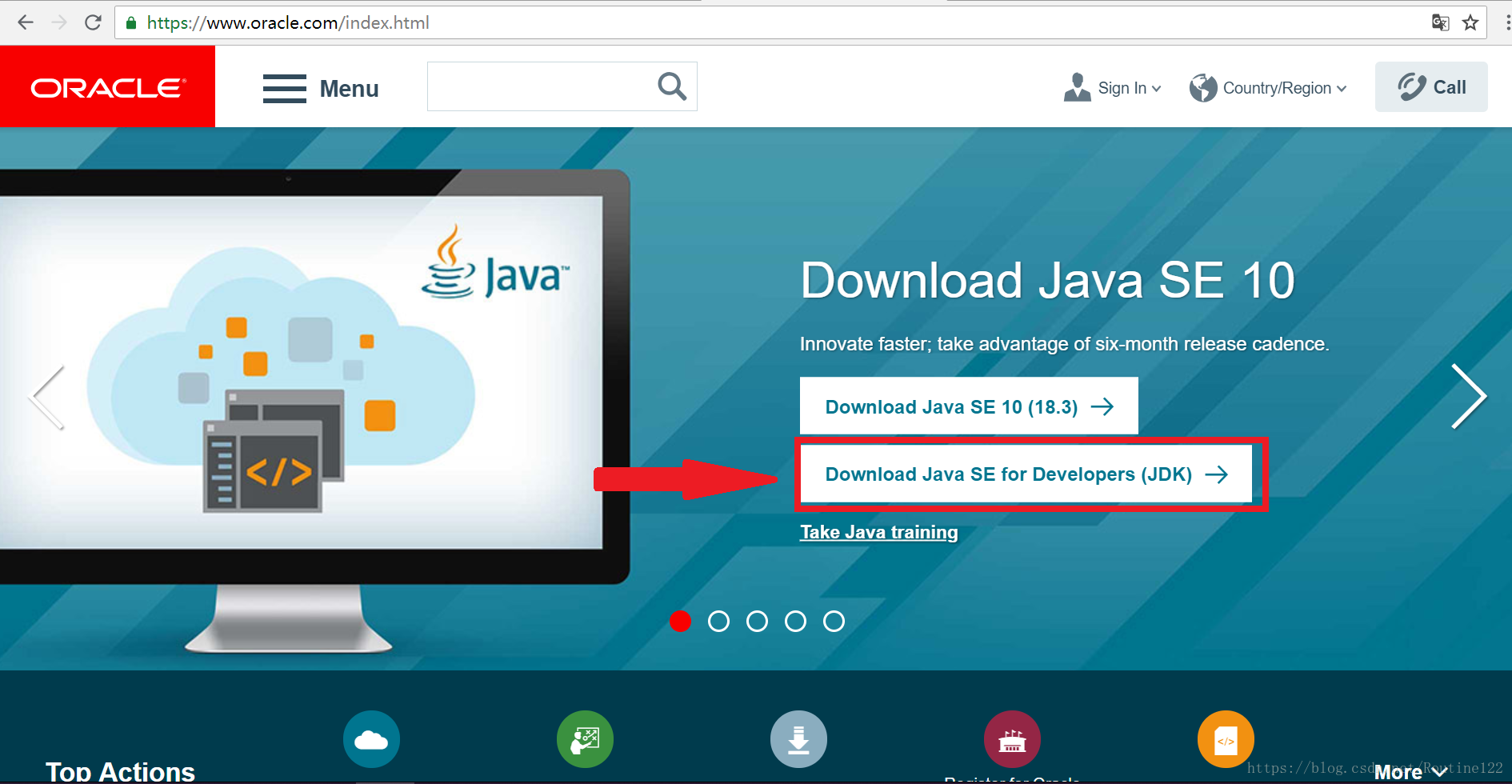Reload the Oracle page

93,22
